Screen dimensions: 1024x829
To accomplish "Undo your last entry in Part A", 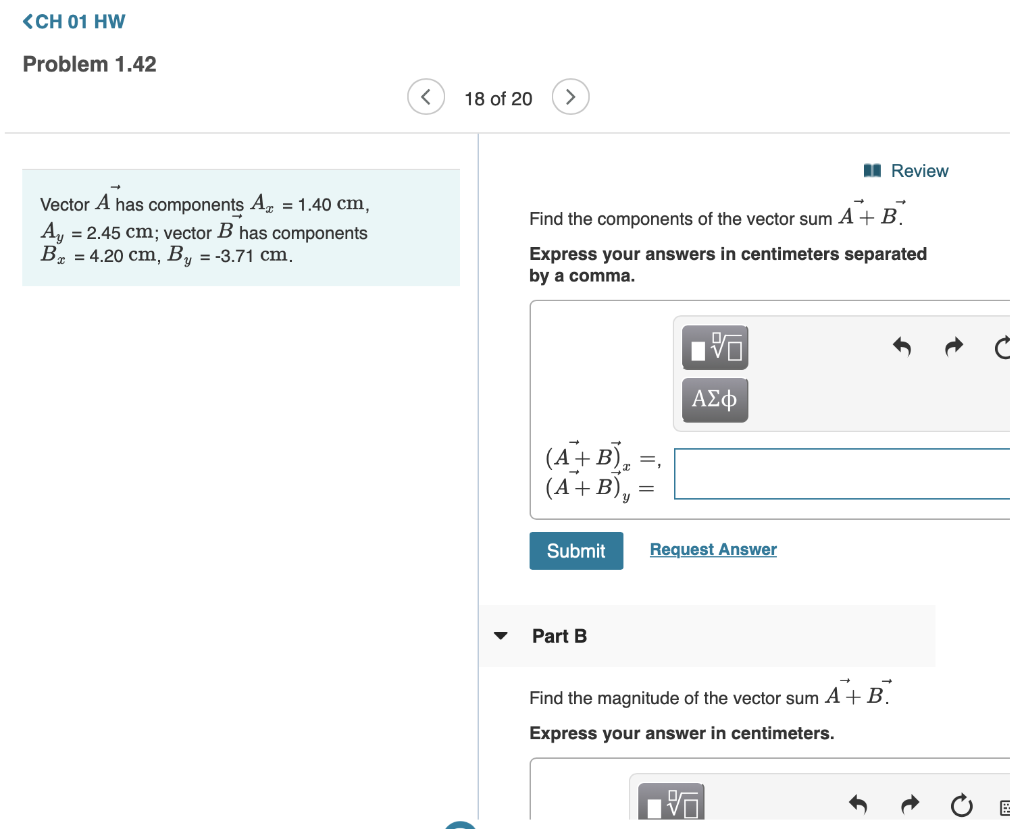I will [901, 346].
